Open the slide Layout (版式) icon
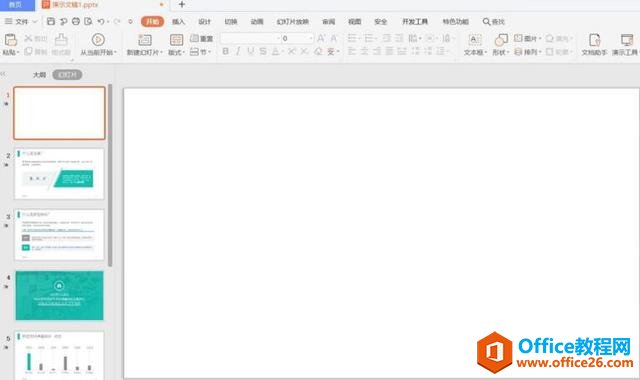Image resolution: width=640 pixels, height=380 pixels. click(176, 40)
